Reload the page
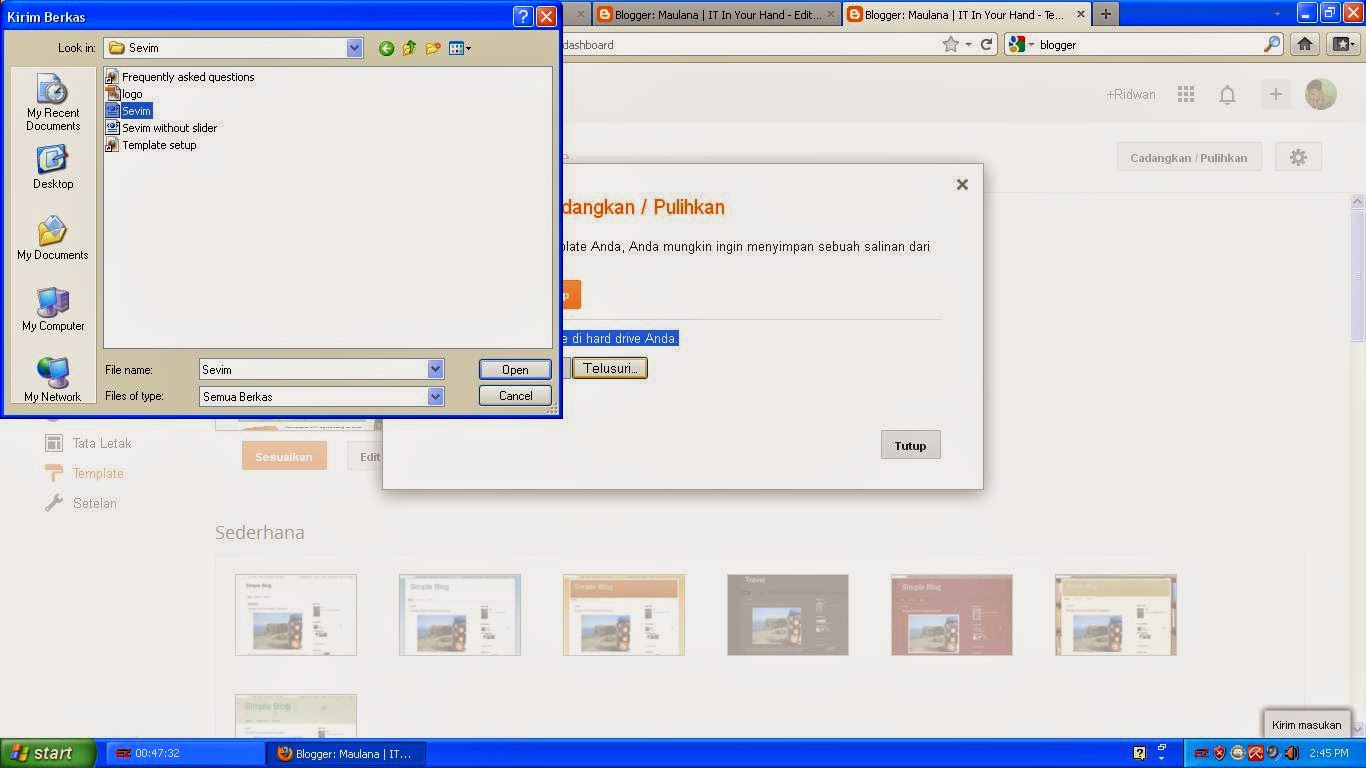 click(986, 44)
